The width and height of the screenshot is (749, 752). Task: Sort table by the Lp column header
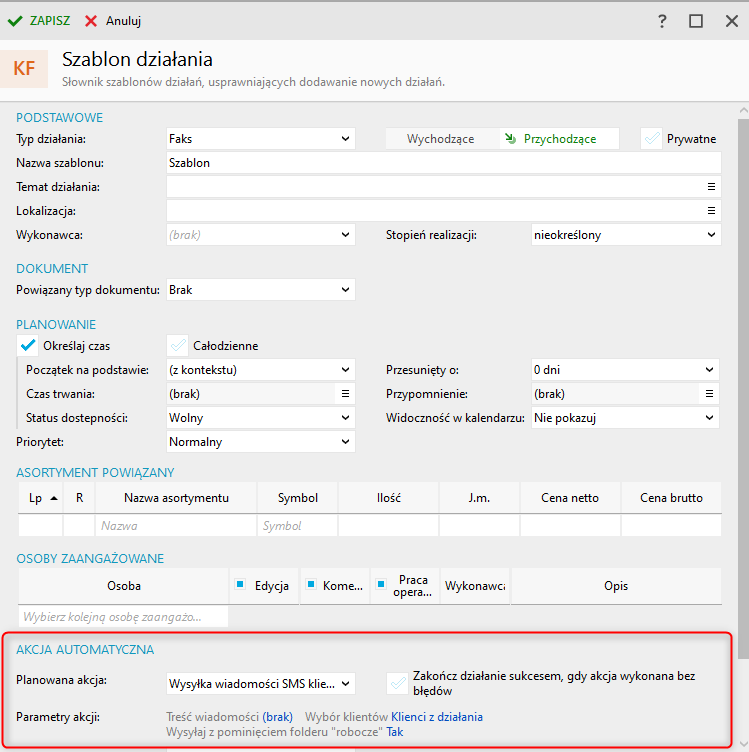pyautogui.click(x=40, y=498)
